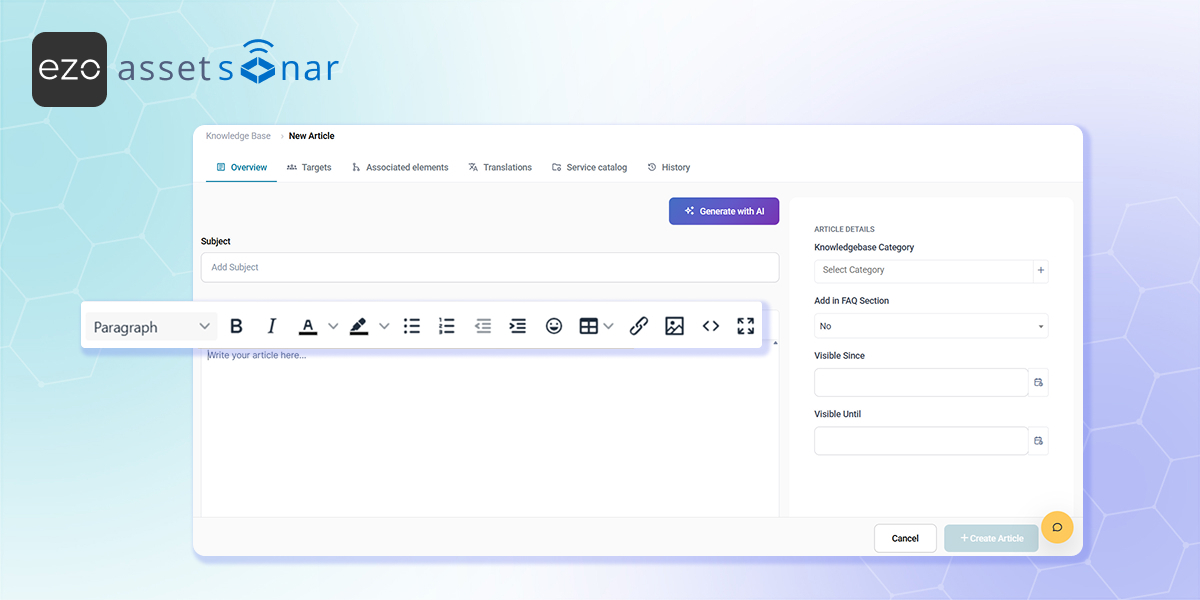
Task: Open the Add in FAQ Section dropdown
Action: [x=930, y=326]
